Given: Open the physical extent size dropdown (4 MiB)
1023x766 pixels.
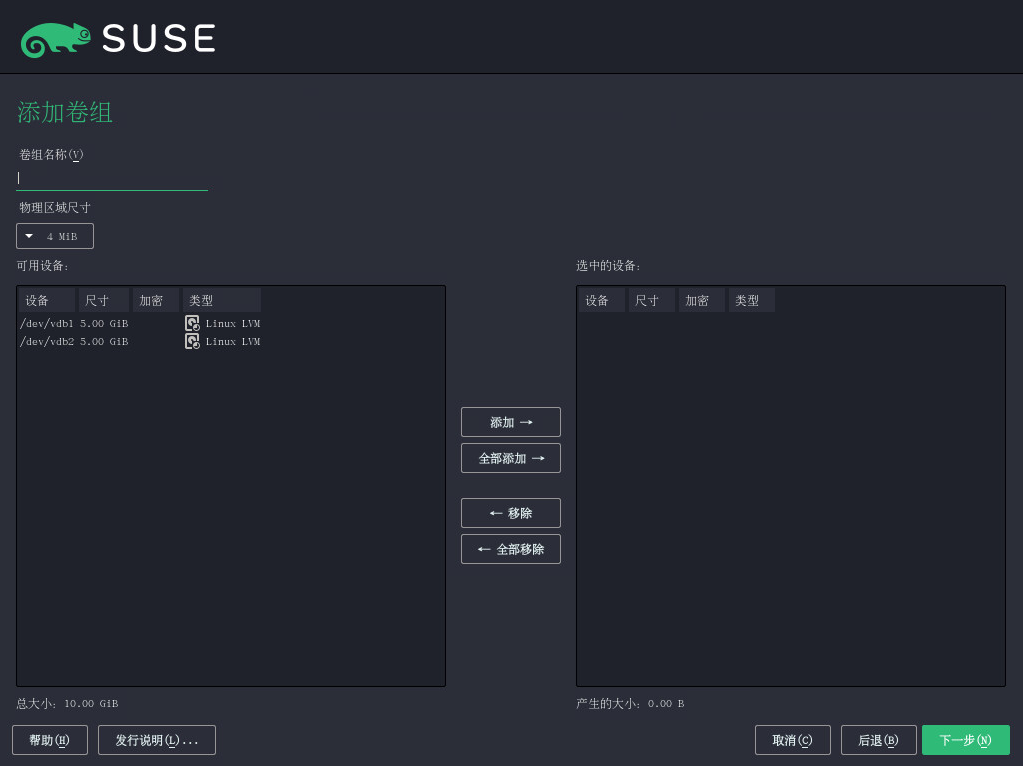Looking at the screenshot, I should [55, 236].
